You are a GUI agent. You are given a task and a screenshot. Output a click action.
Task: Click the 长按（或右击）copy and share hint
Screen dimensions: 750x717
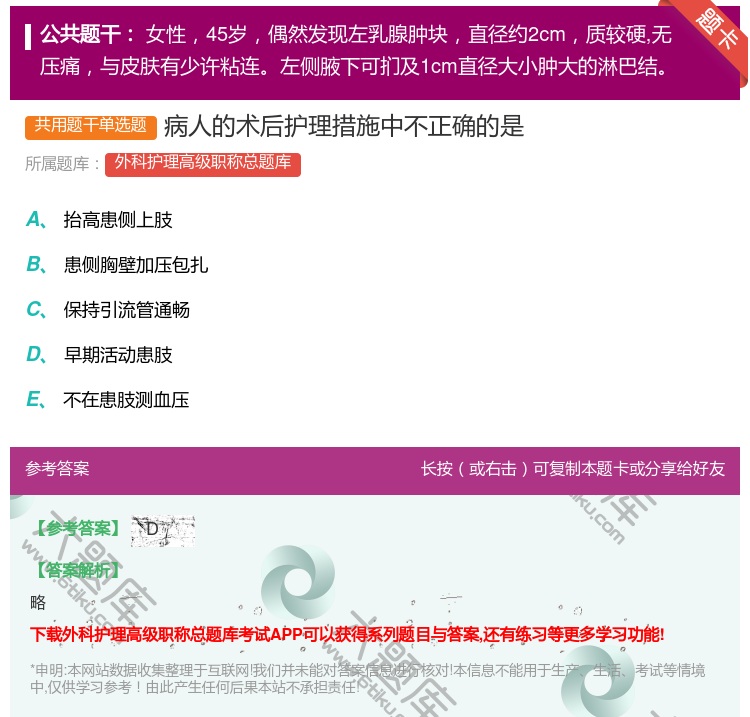tap(572, 469)
